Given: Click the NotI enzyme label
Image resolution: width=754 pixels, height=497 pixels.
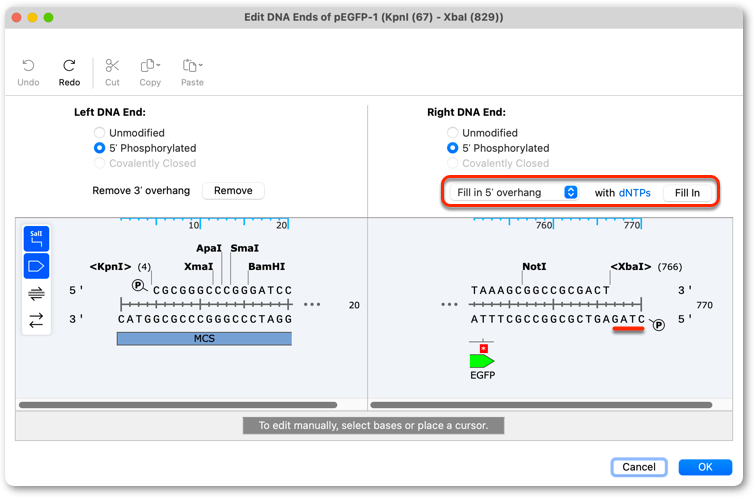Looking at the screenshot, I should pyautogui.click(x=534, y=267).
